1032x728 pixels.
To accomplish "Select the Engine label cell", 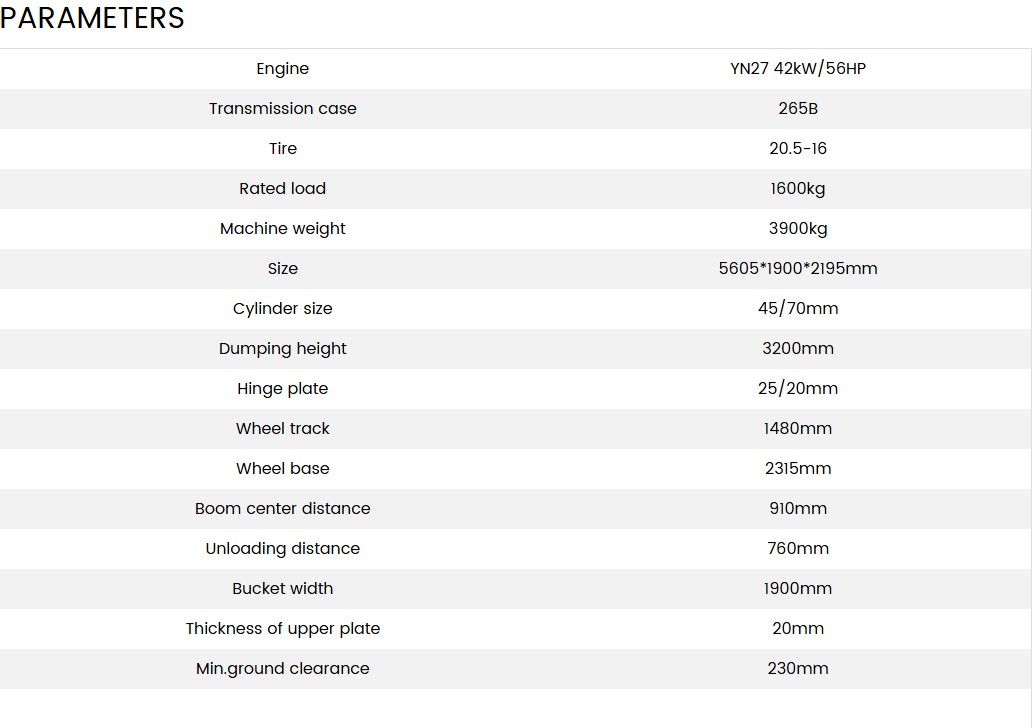I will click(282, 68).
